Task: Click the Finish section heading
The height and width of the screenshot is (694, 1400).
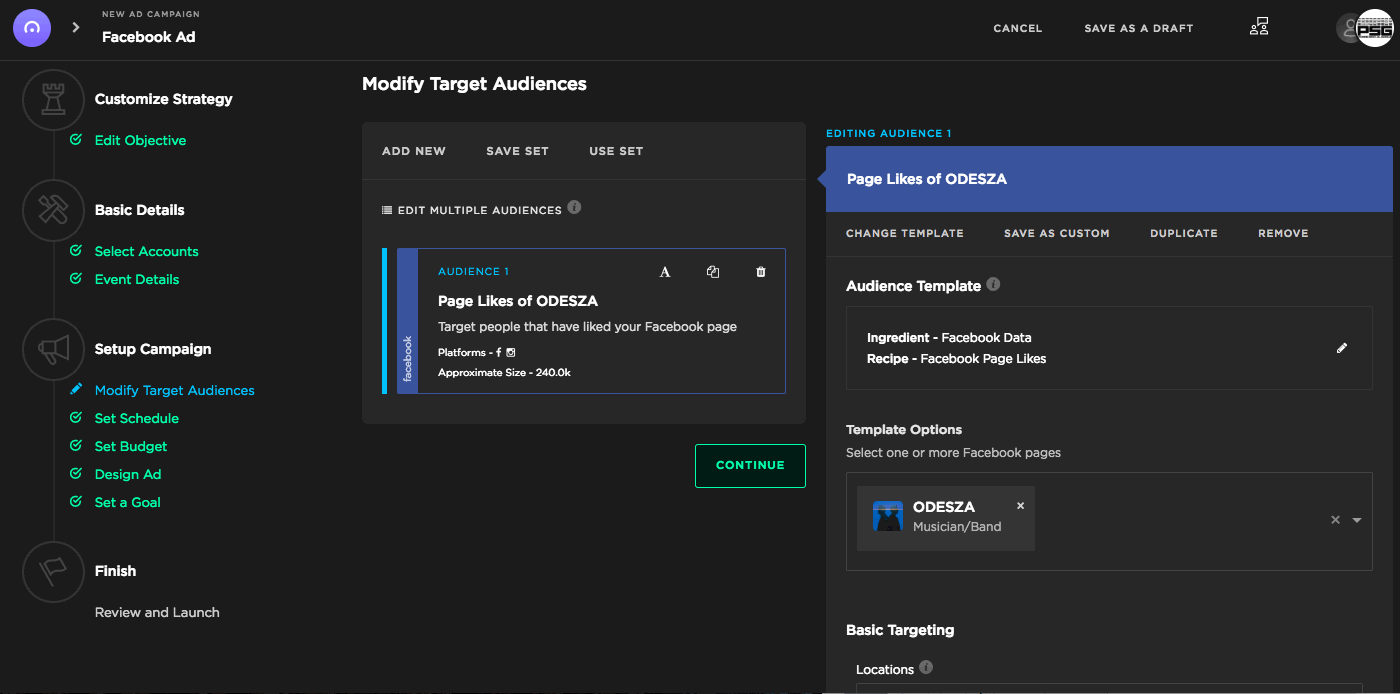Action: 116,571
